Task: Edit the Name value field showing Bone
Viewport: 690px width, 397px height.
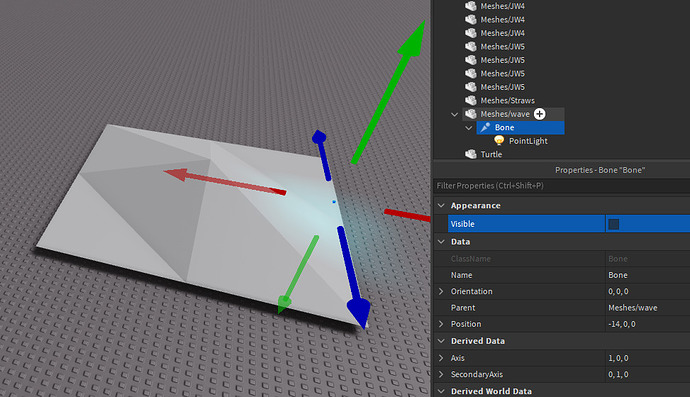Action: coord(648,275)
